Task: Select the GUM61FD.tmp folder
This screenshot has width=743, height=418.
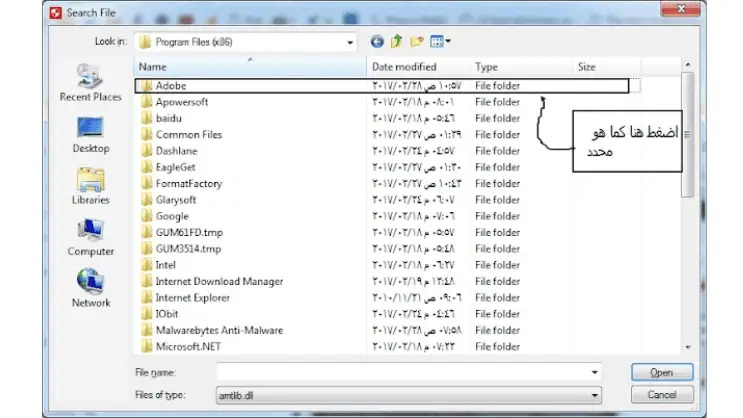Action: tap(189, 233)
